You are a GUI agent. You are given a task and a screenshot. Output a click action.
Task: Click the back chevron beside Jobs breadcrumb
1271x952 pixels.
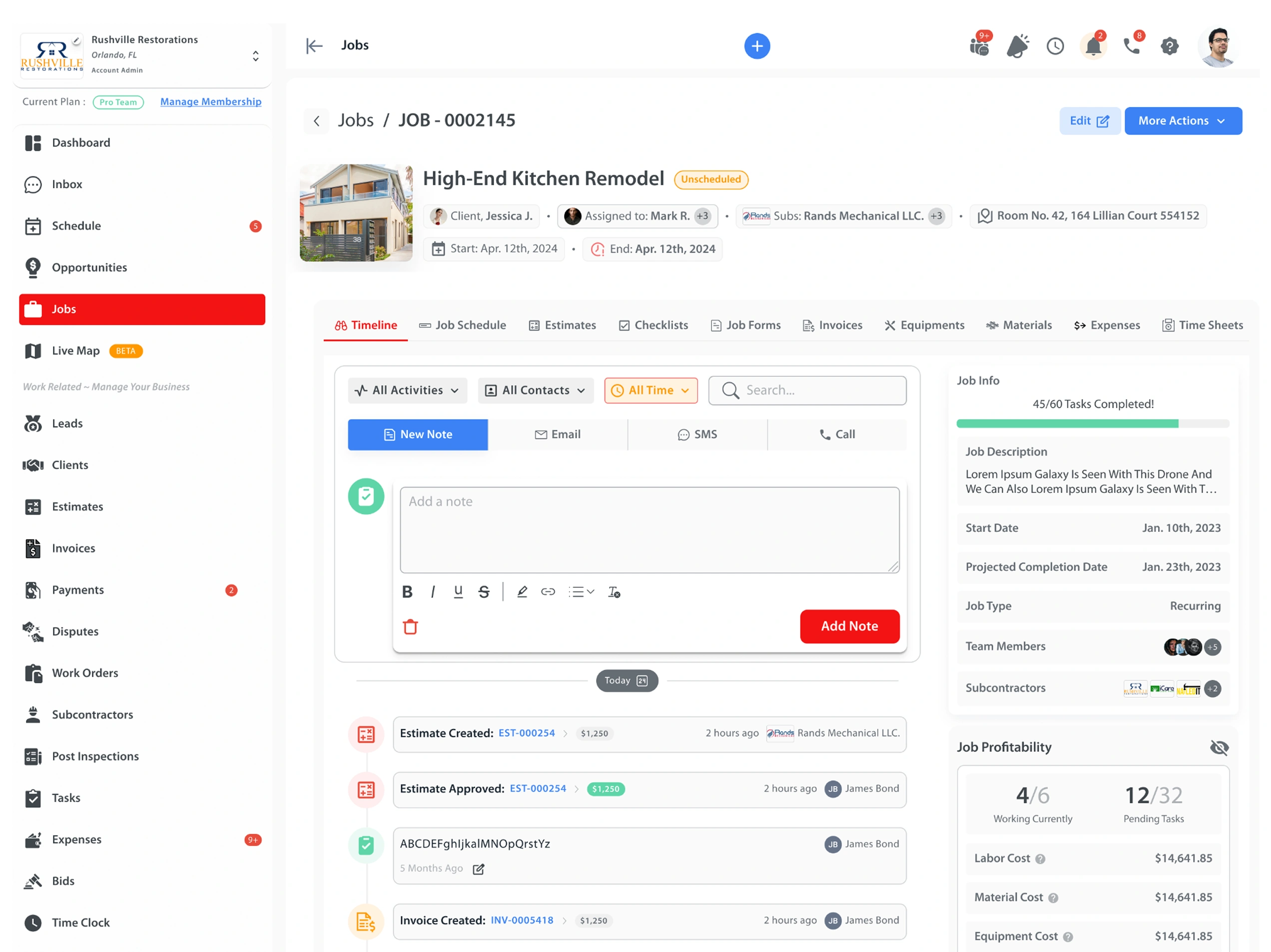click(x=317, y=121)
